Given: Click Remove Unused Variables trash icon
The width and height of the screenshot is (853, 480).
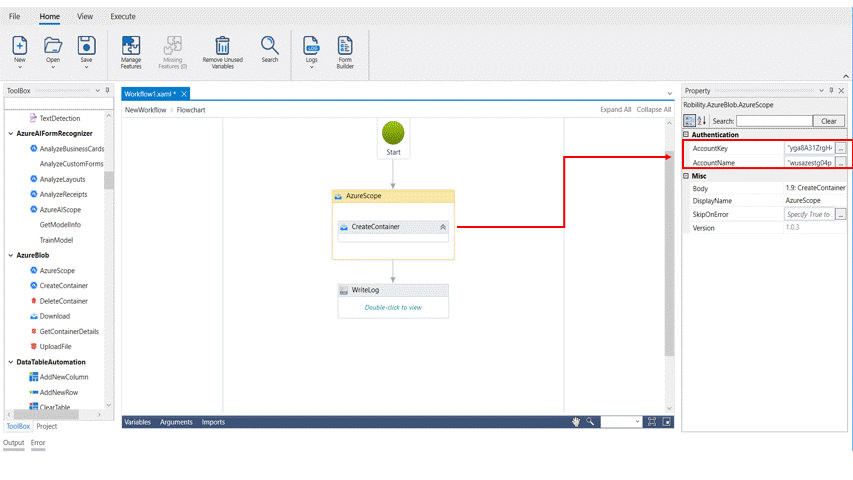Looking at the screenshot, I should (222, 45).
